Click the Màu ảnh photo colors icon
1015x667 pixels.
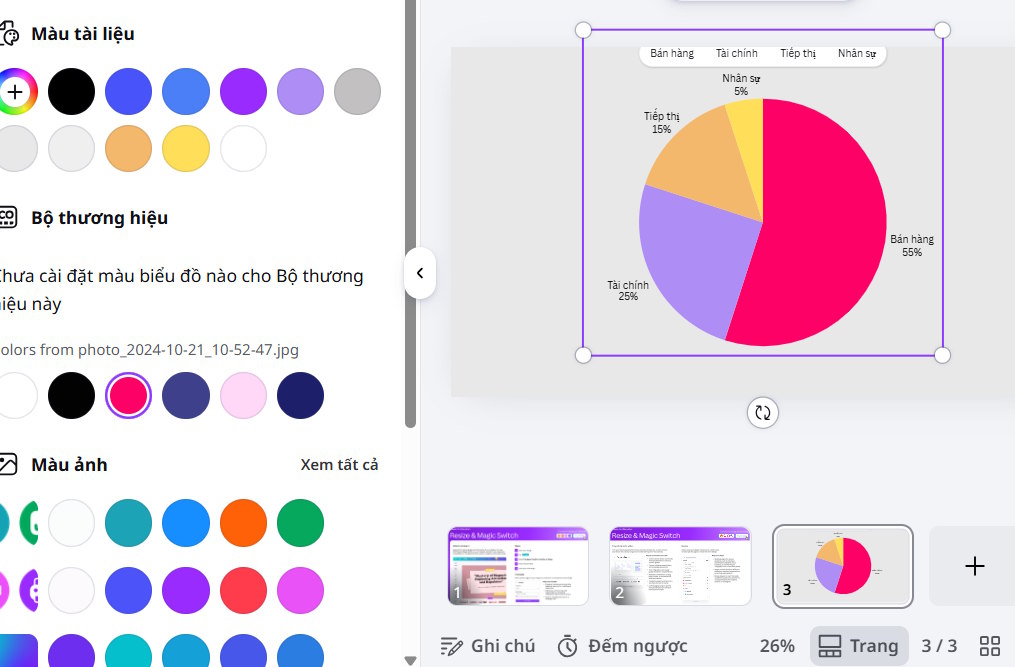(x=11, y=464)
